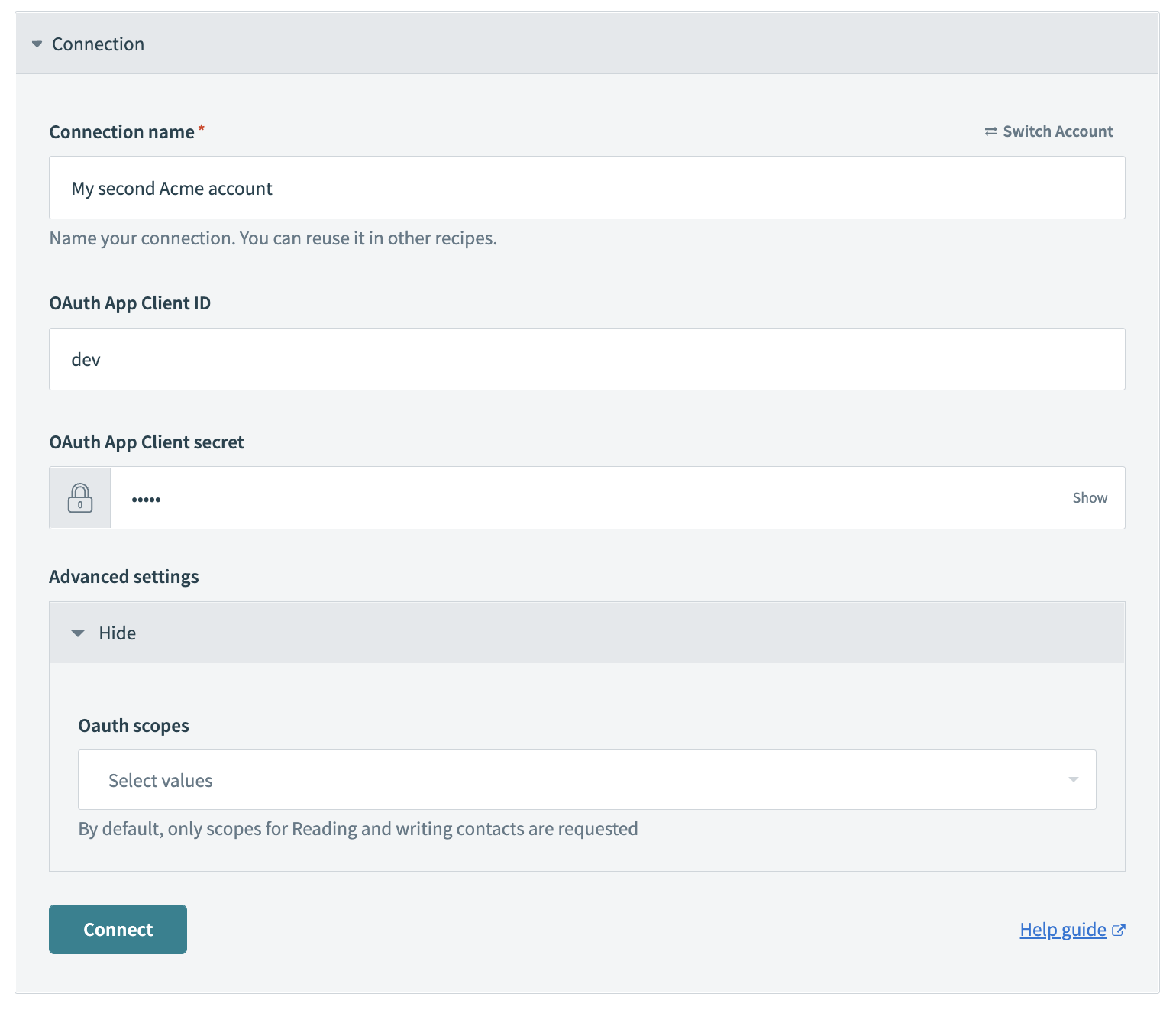Click the Connection title text

pos(98,44)
